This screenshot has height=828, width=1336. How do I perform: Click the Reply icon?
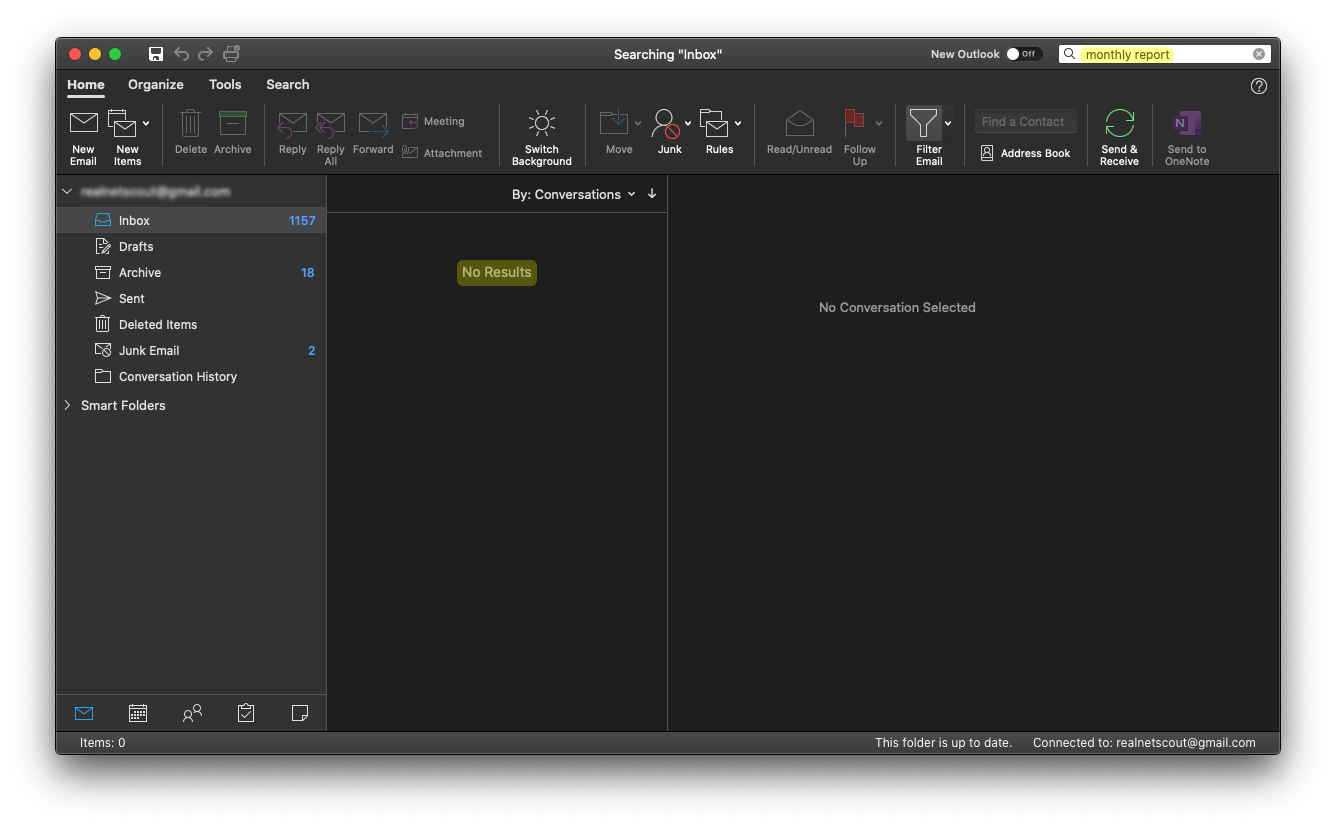(x=292, y=124)
